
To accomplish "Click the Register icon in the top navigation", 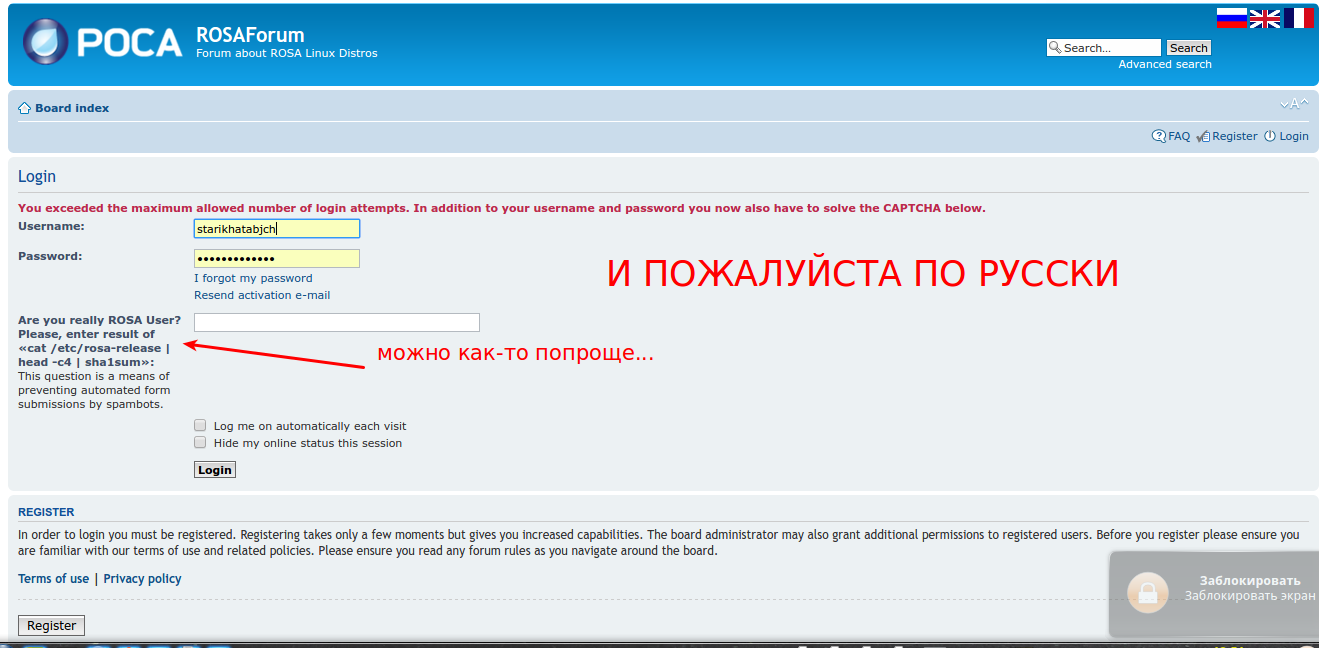I will 1204,136.
